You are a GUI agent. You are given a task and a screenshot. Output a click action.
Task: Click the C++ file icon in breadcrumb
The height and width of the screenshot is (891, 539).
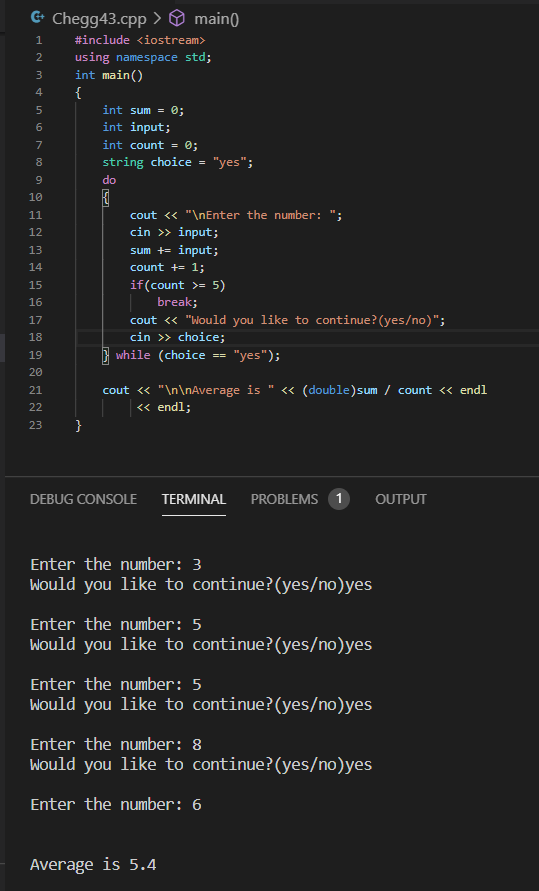(x=37, y=18)
